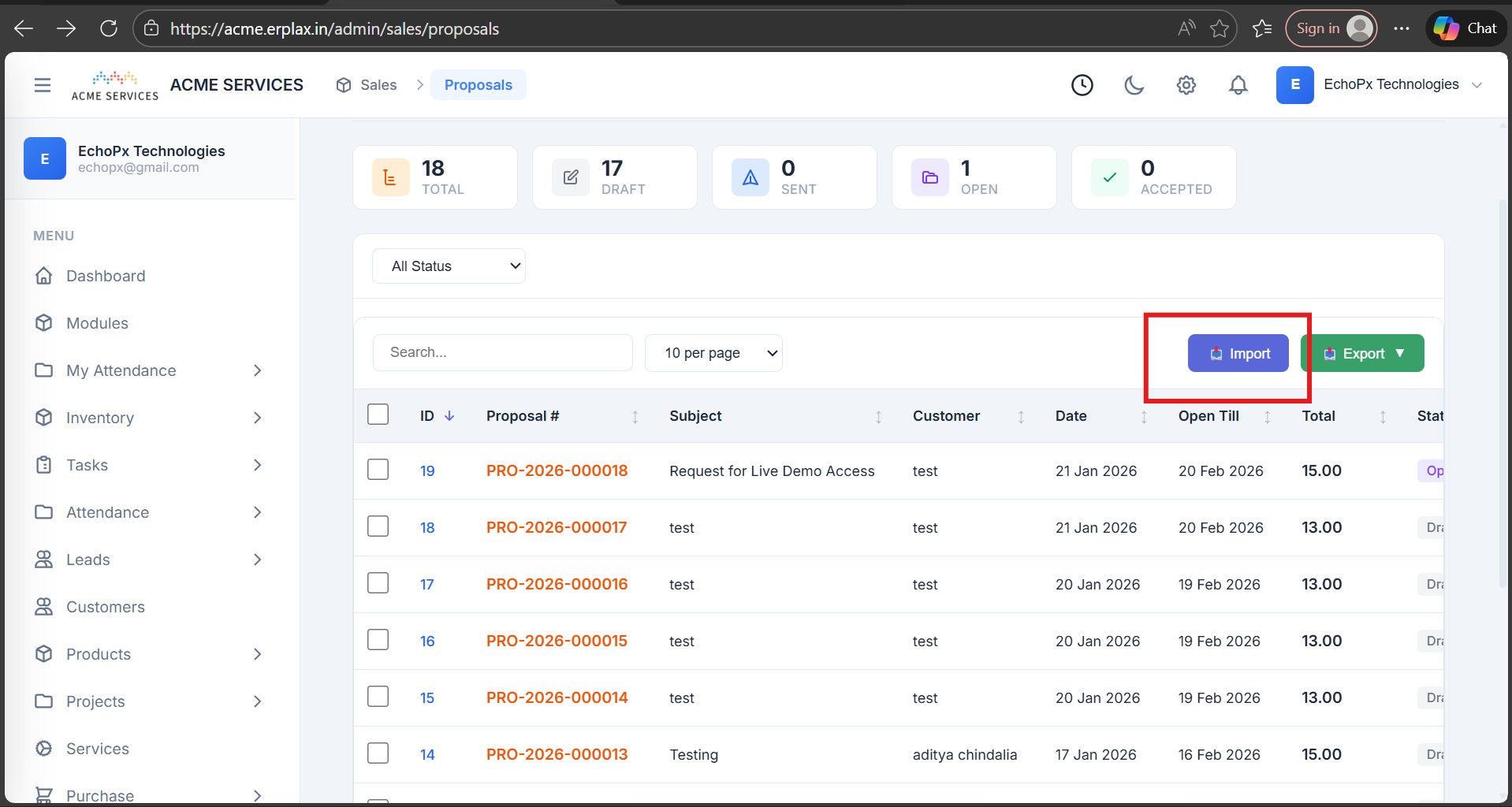Open Customers in the sidebar menu
This screenshot has width=1512, height=807.
pos(106,607)
